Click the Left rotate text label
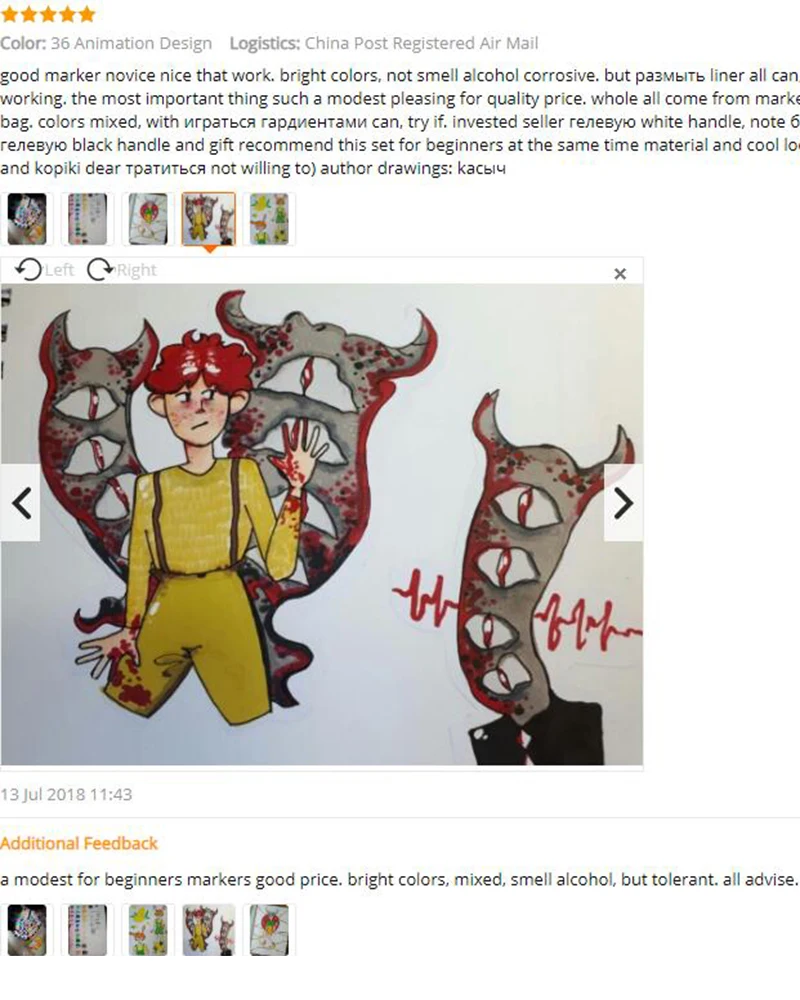The image size is (800, 1000). click(x=59, y=270)
